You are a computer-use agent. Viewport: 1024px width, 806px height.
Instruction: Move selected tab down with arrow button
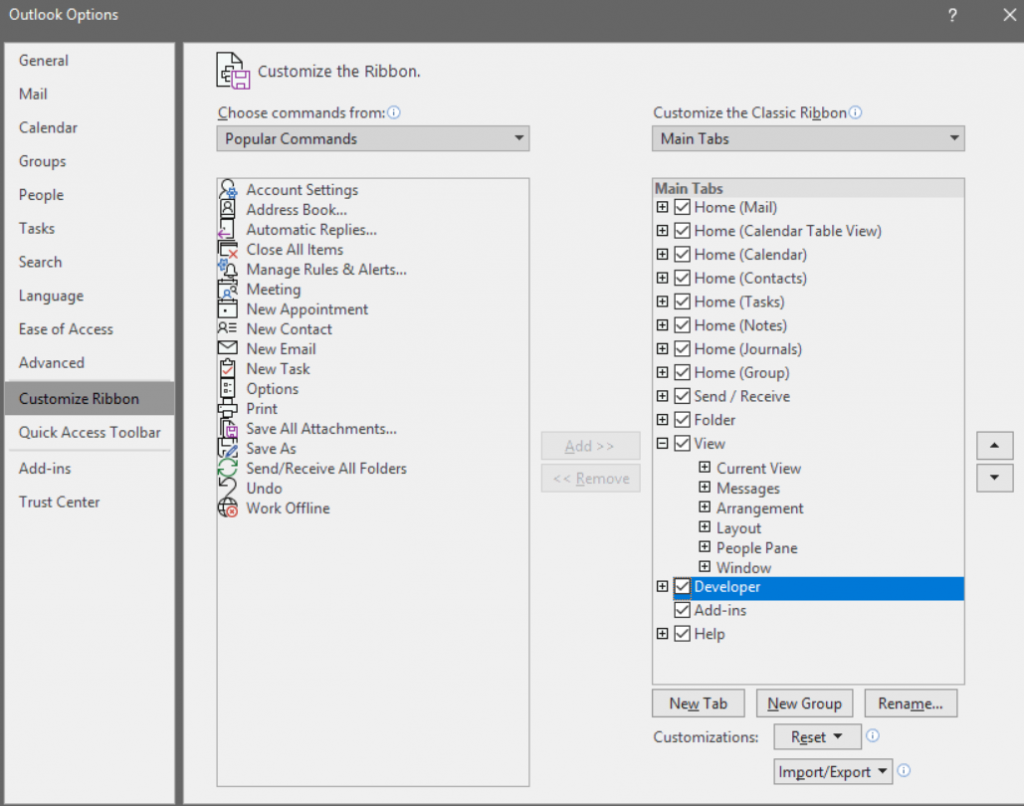click(995, 477)
